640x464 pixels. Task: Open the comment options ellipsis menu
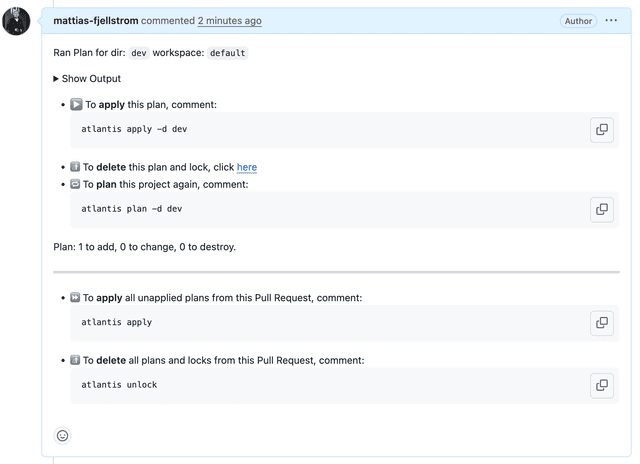611,20
